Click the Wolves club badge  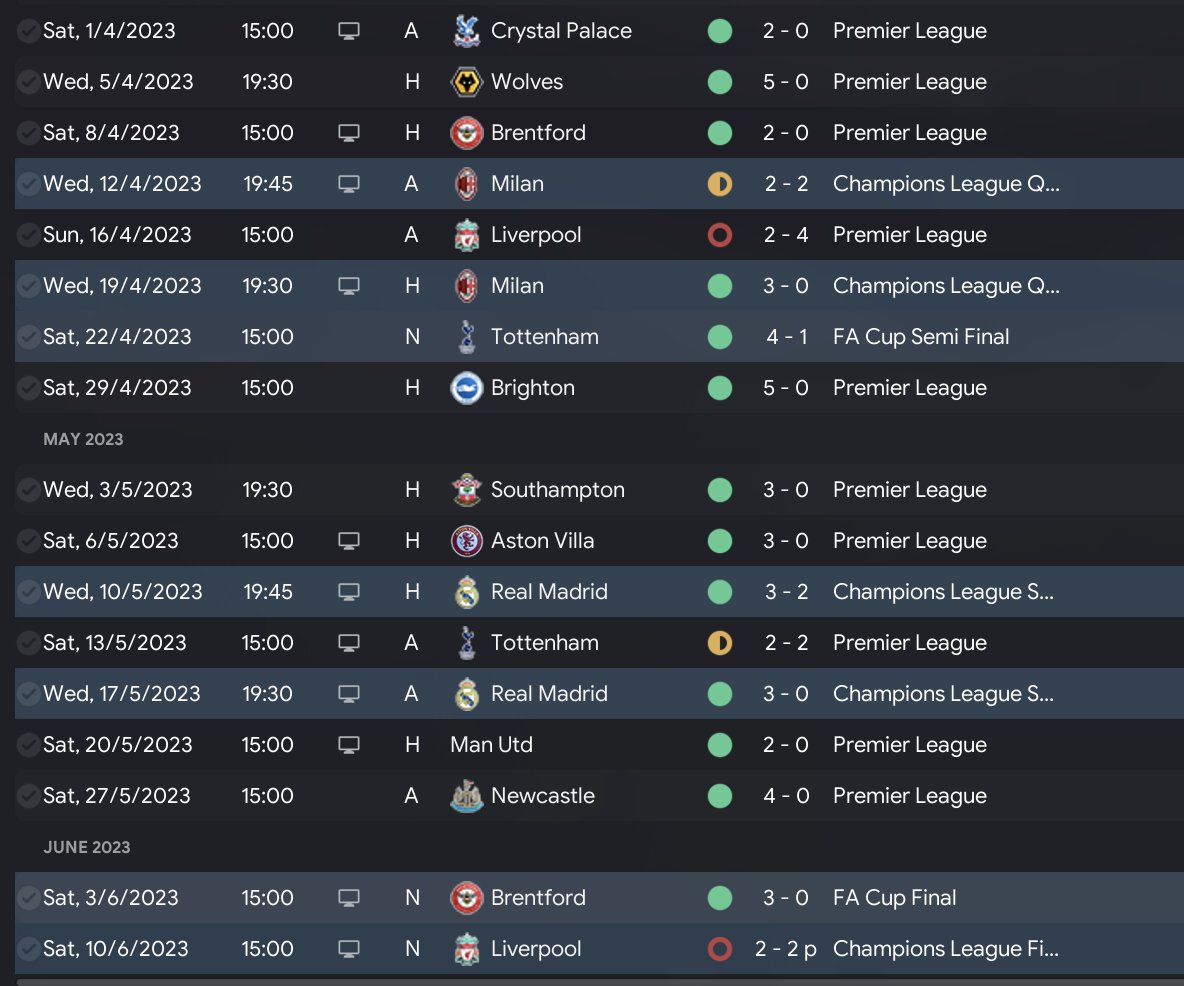[x=467, y=82]
